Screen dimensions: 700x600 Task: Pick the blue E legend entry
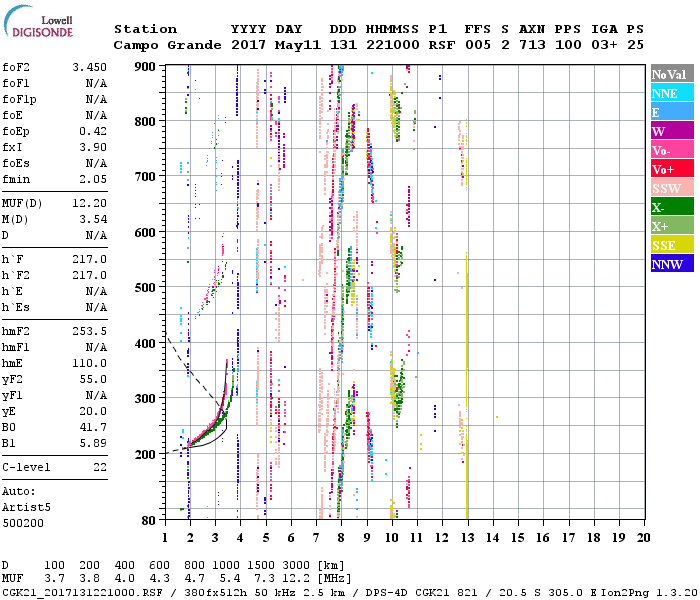671,112
